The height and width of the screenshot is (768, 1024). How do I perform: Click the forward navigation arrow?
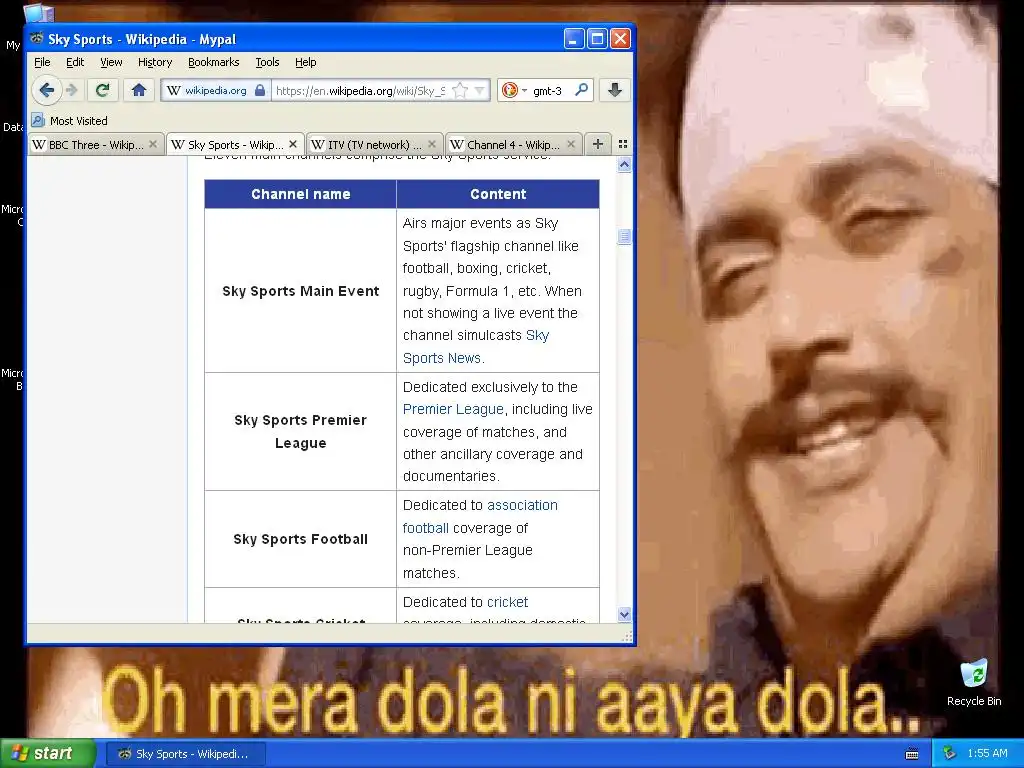coord(72,90)
